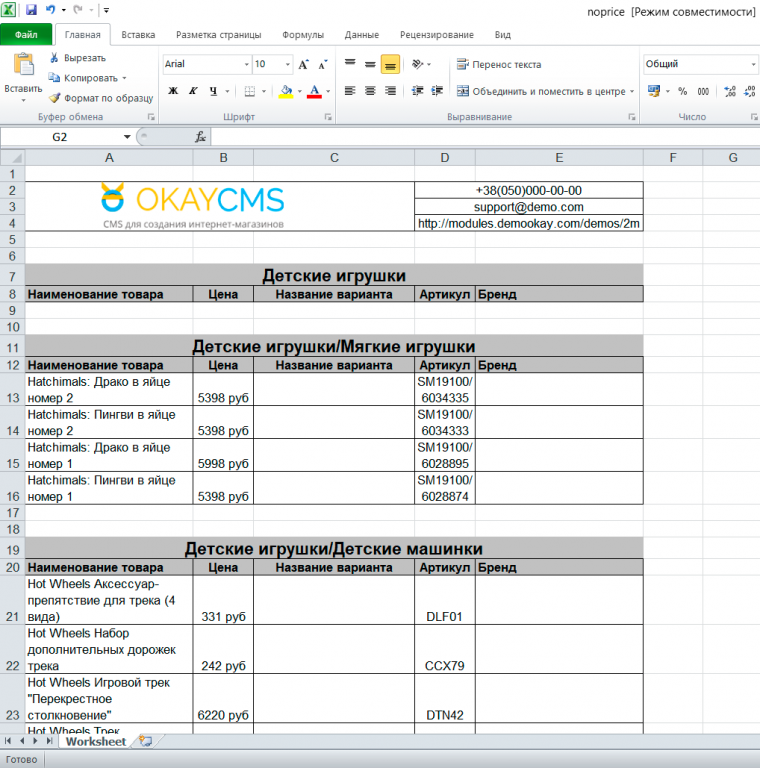Click the percent style icon

(x=682, y=91)
